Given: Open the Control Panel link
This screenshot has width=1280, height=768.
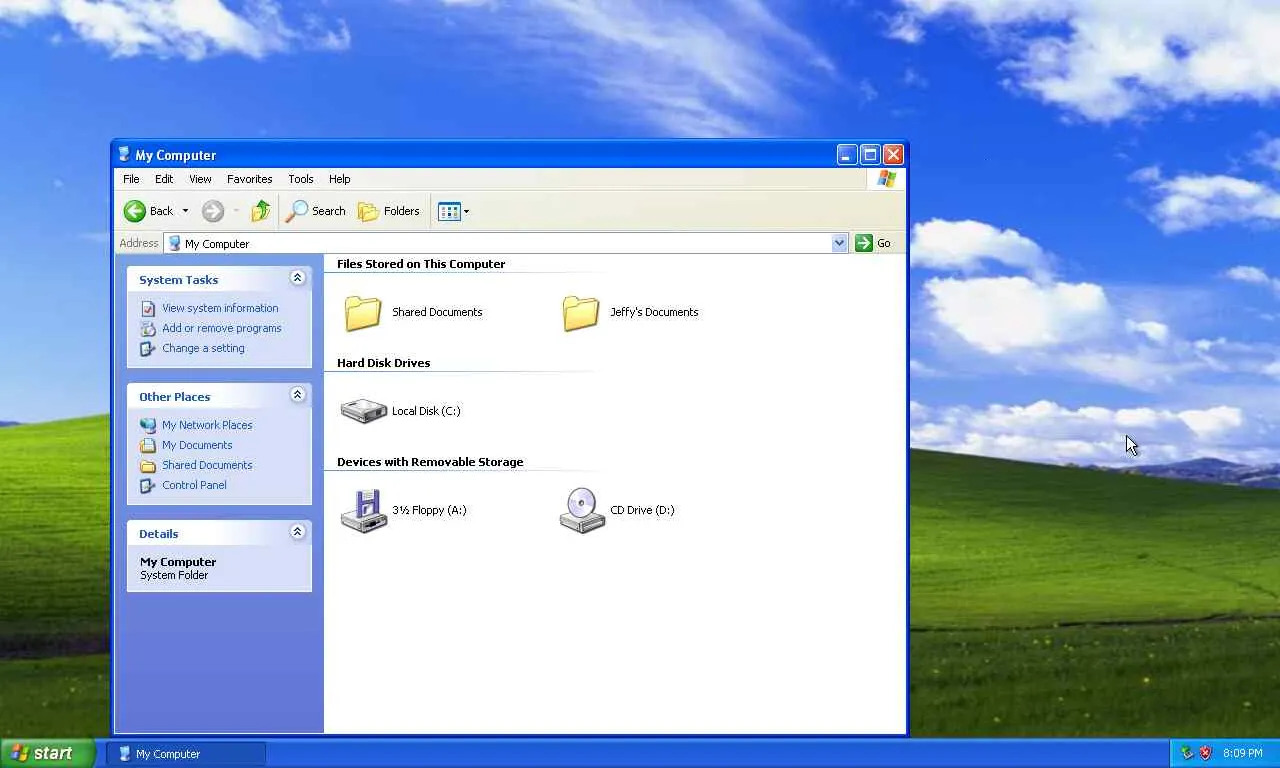Looking at the screenshot, I should point(194,485).
